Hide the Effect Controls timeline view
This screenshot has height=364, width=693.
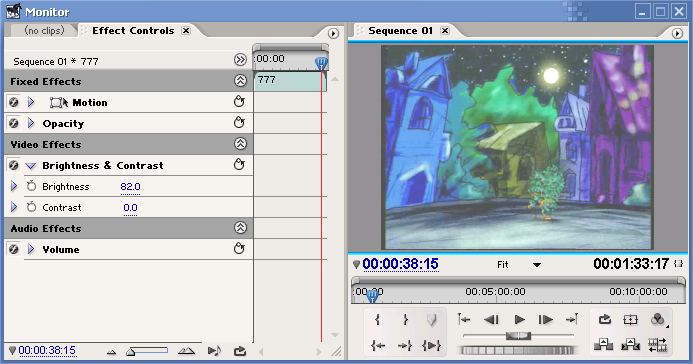[x=240, y=60]
